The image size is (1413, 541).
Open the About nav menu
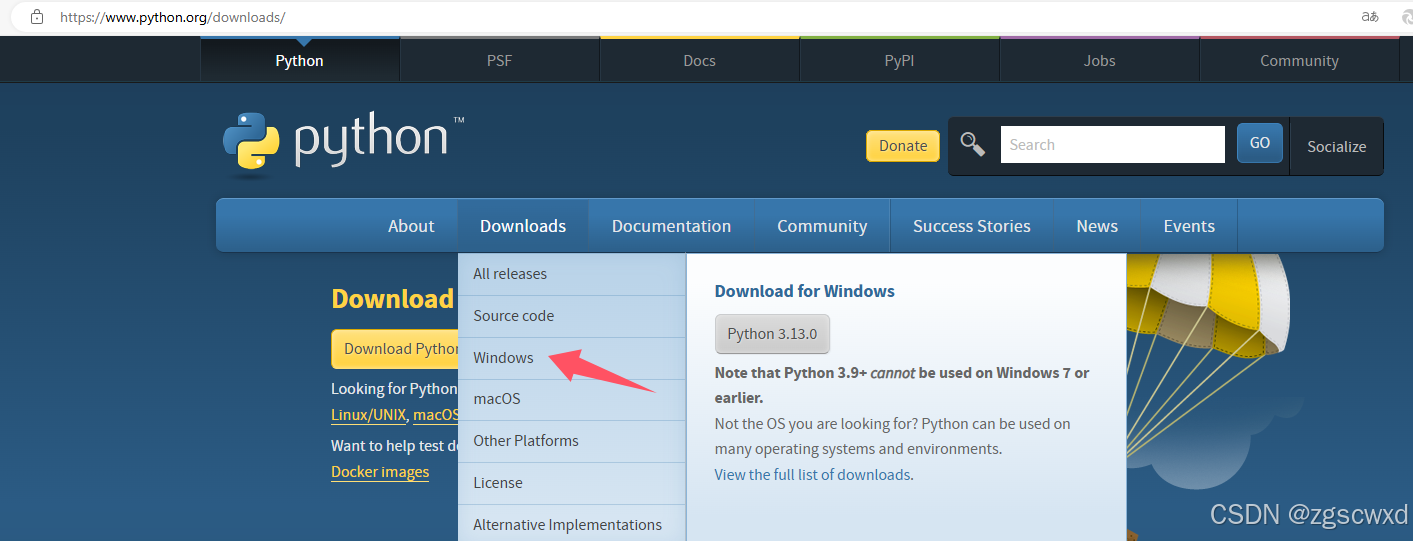click(411, 226)
